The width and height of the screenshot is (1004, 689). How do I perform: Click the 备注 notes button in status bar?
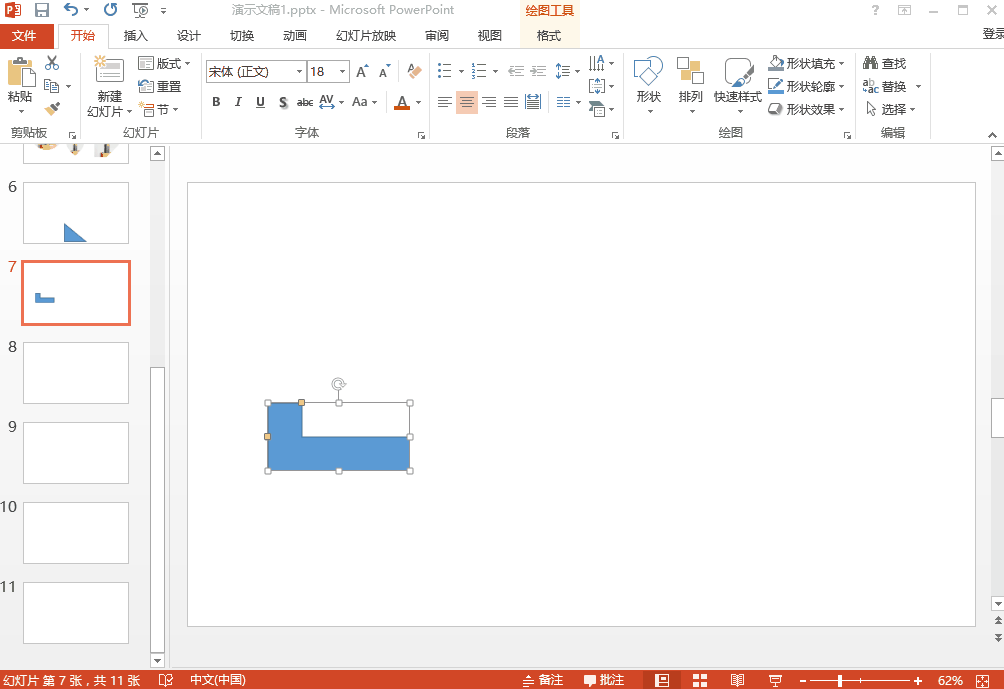click(x=543, y=680)
